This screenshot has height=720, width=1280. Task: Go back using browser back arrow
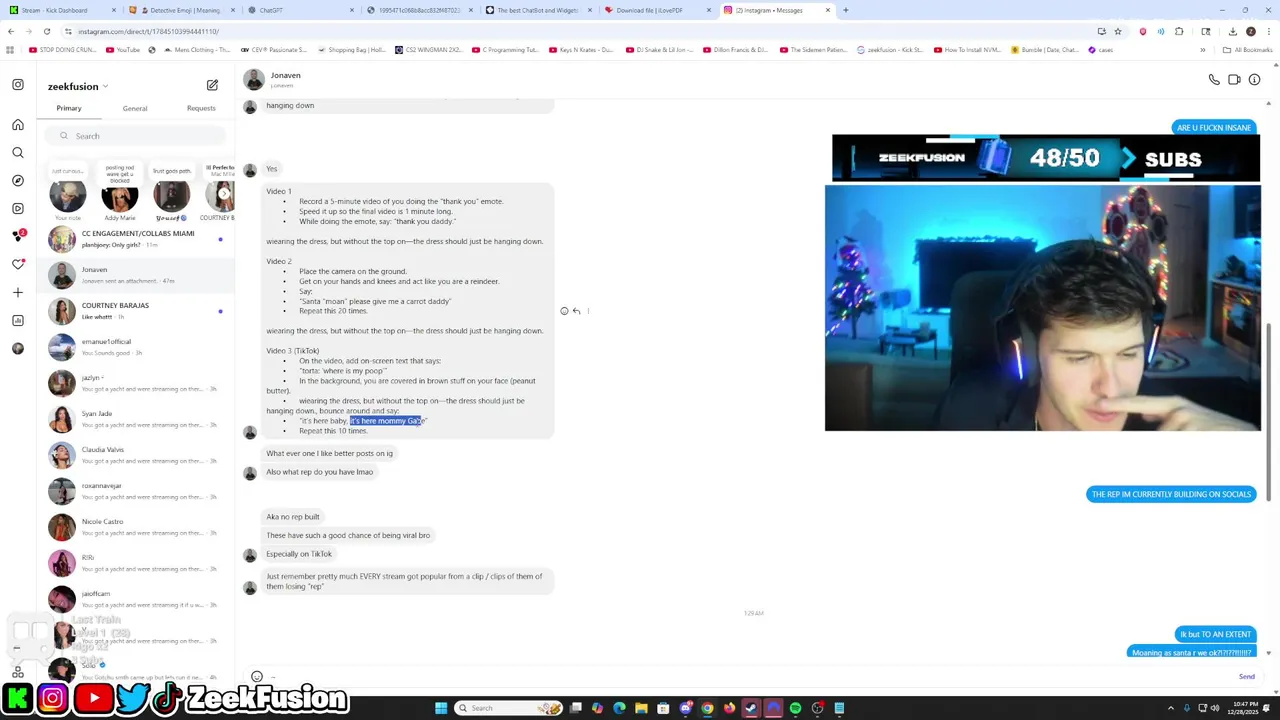11,31
